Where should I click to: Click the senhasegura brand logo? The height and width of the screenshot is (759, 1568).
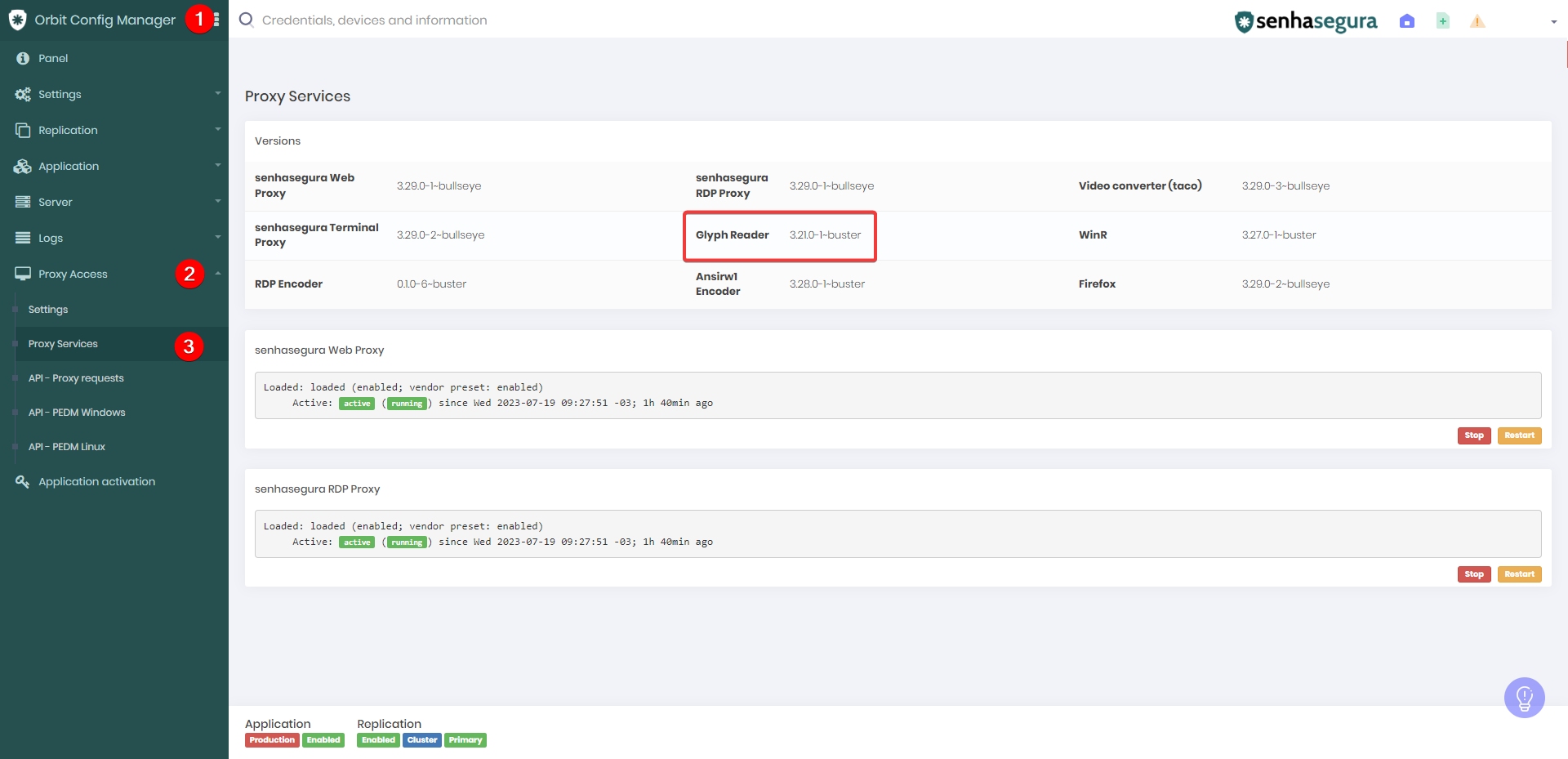[1306, 22]
